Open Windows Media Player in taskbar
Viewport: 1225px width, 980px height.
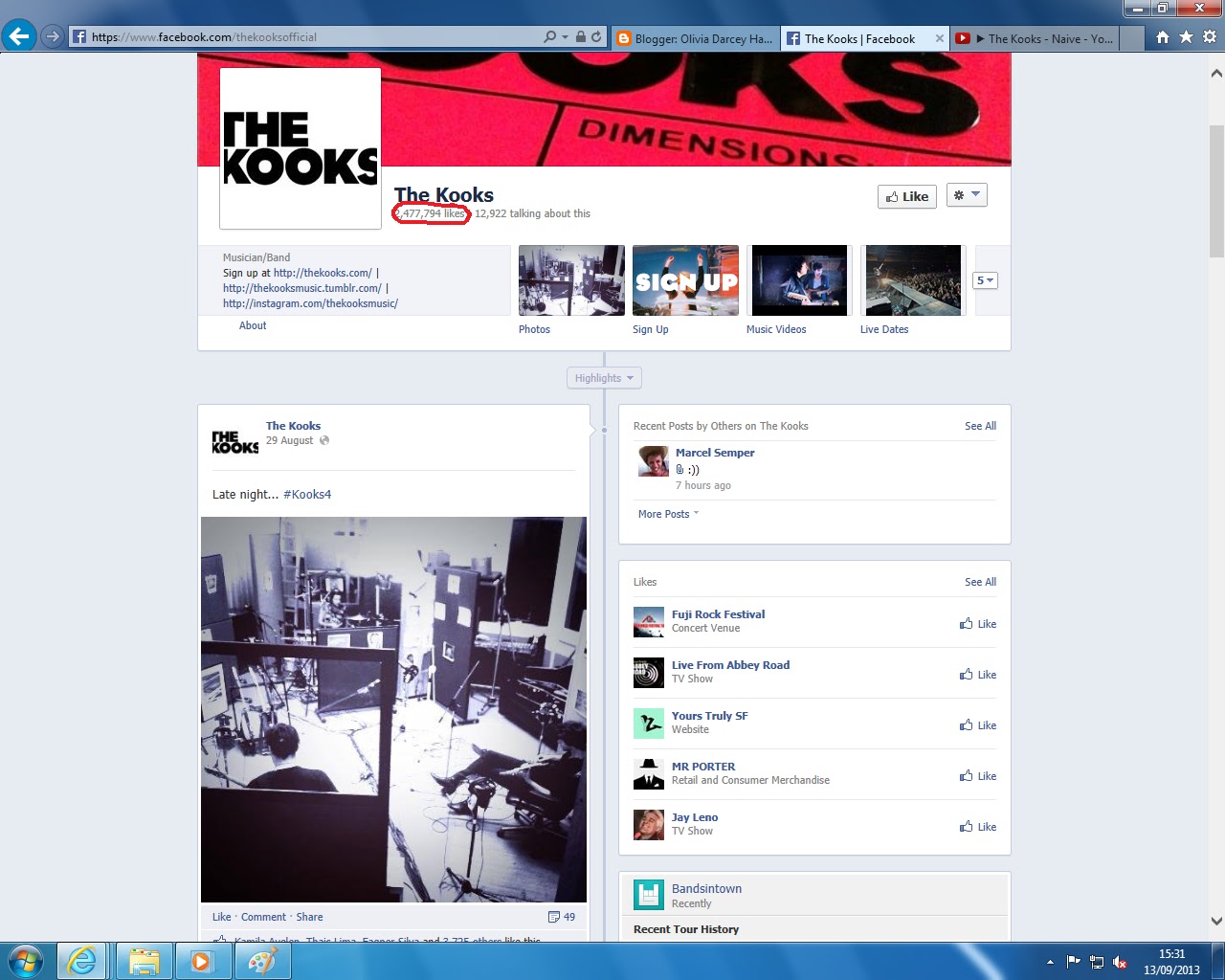(202, 961)
